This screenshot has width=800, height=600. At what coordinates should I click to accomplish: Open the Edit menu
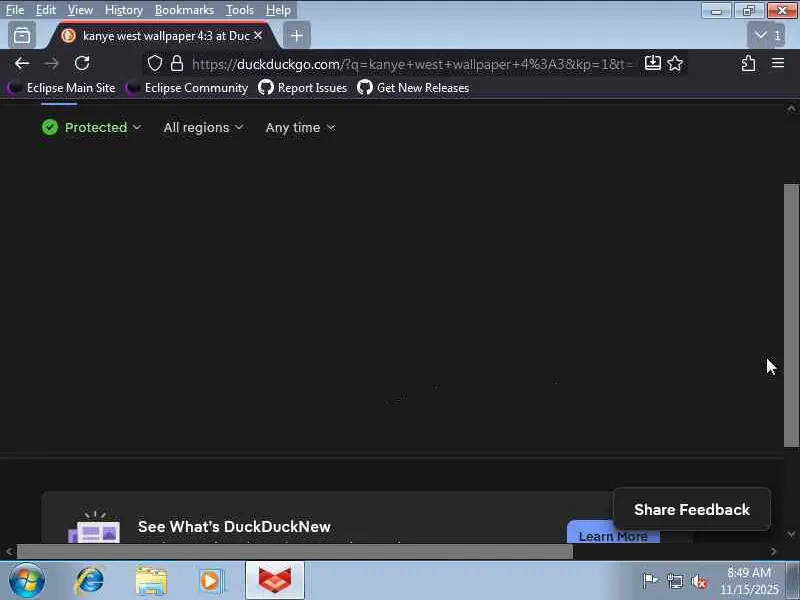click(45, 10)
